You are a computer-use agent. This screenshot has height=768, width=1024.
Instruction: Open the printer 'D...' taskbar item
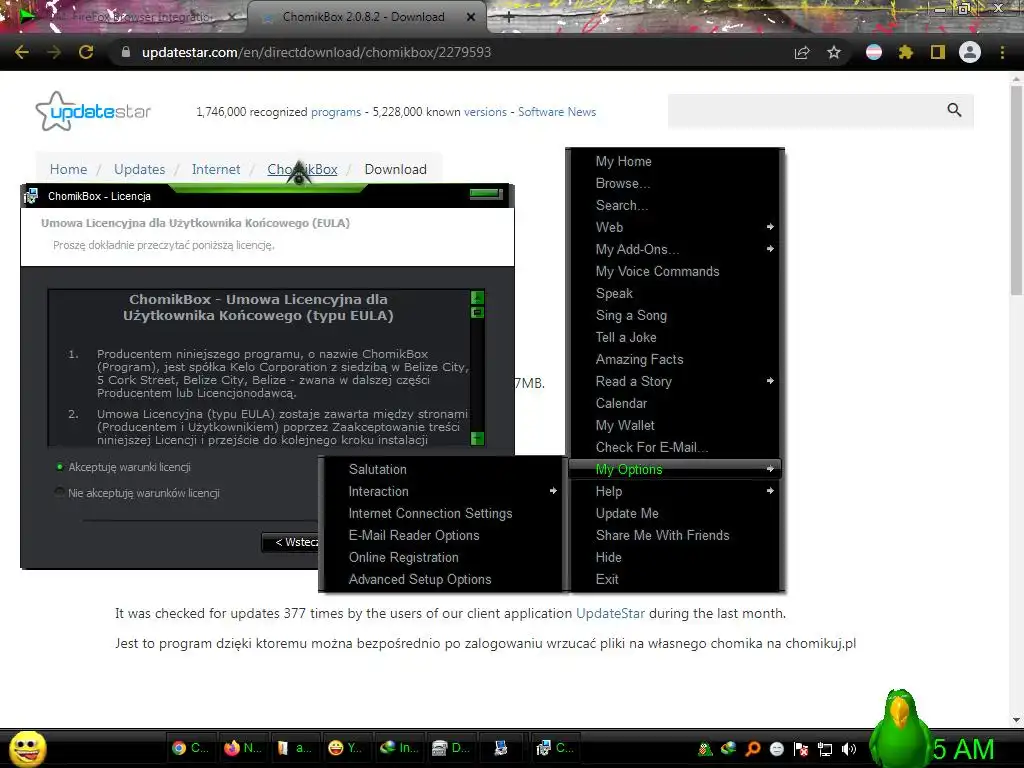pos(451,748)
